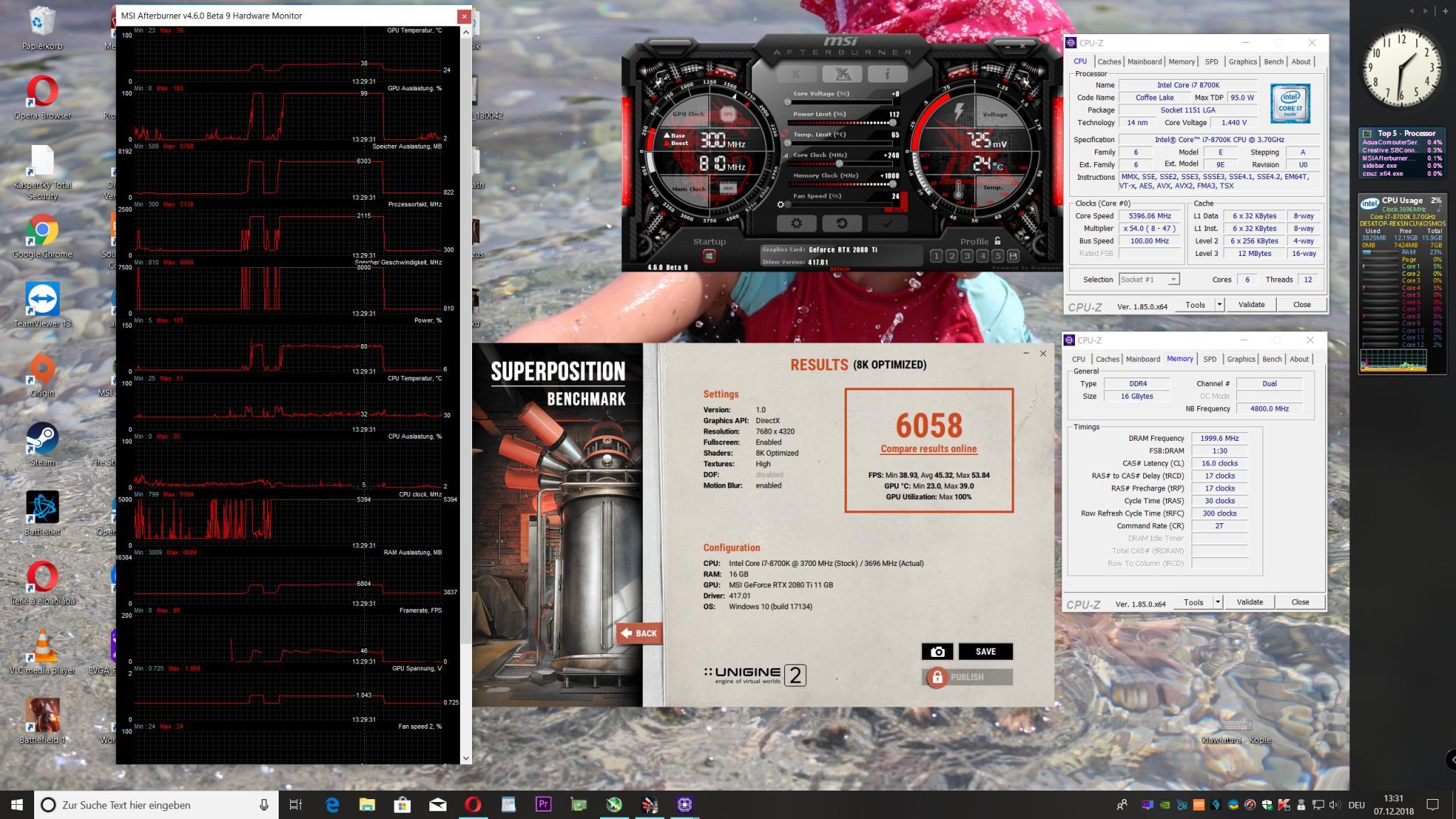The height and width of the screenshot is (819, 1456).
Task: Click BACK button in Superposition benchmark
Action: (639, 633)
